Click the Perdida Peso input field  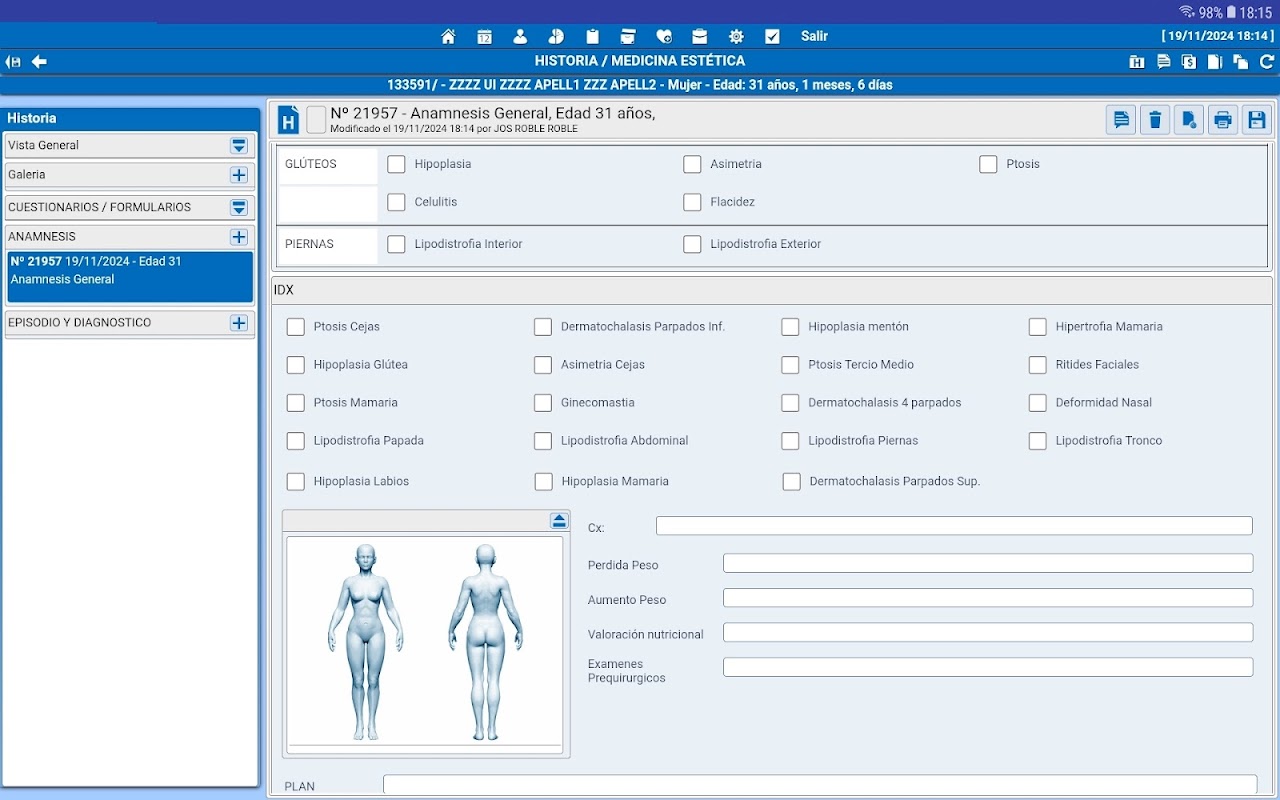[x=987, y=564]
